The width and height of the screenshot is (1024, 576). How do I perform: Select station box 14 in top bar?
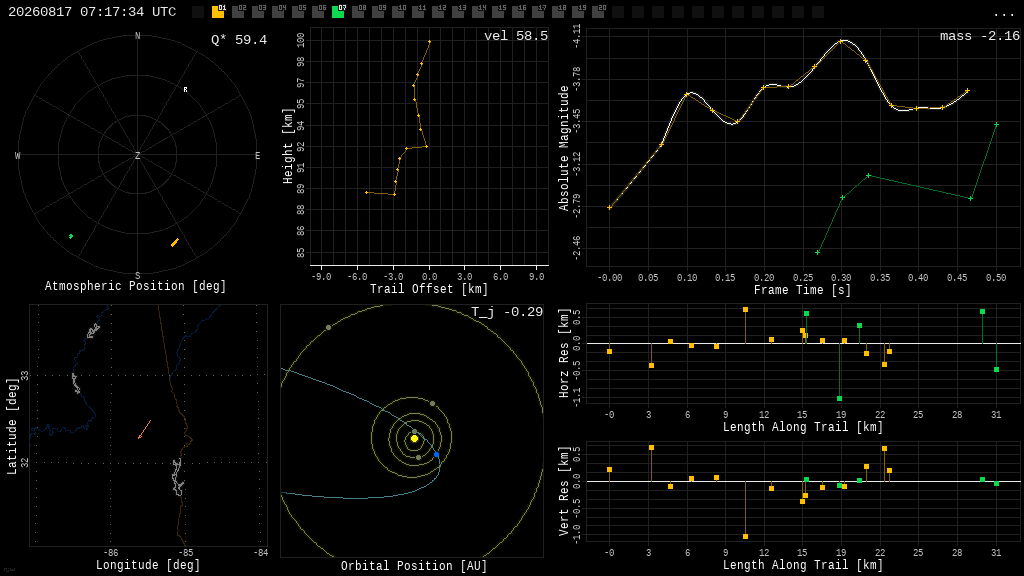pos(478,12)
